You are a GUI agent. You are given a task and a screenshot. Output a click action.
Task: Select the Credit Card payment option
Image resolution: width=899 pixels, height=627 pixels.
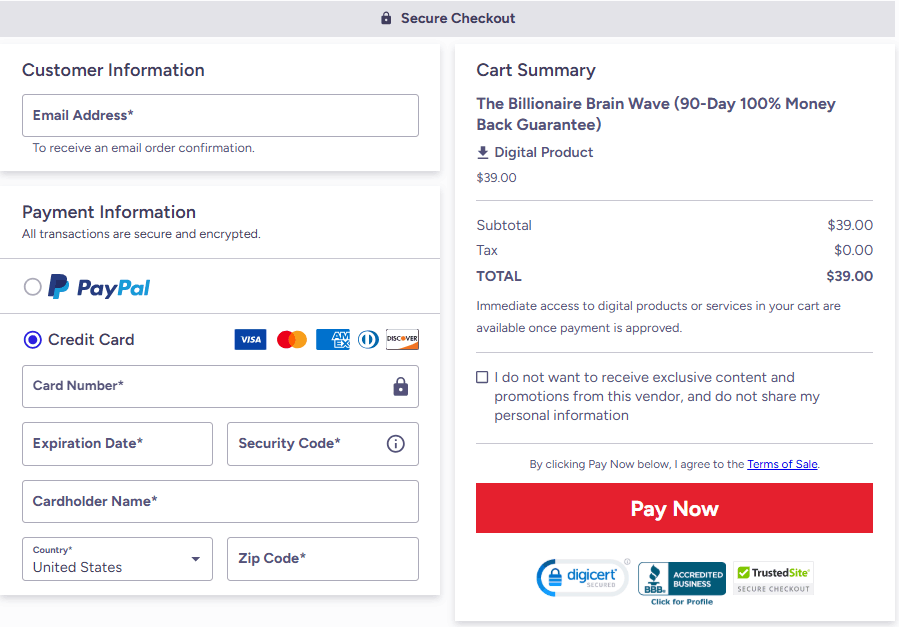[x=31, y=339]
